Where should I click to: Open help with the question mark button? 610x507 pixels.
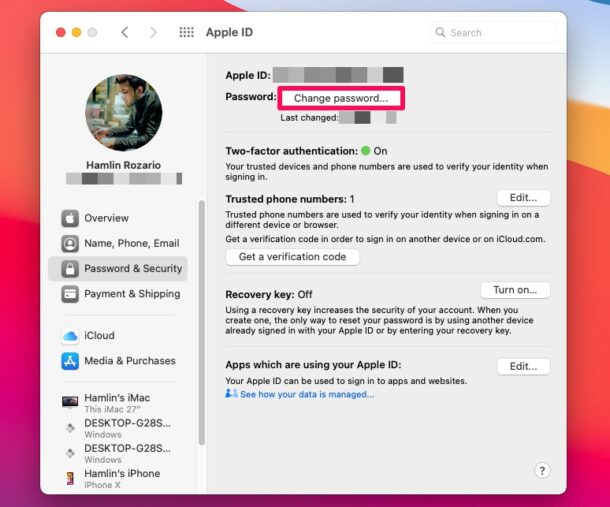(542, 470)
